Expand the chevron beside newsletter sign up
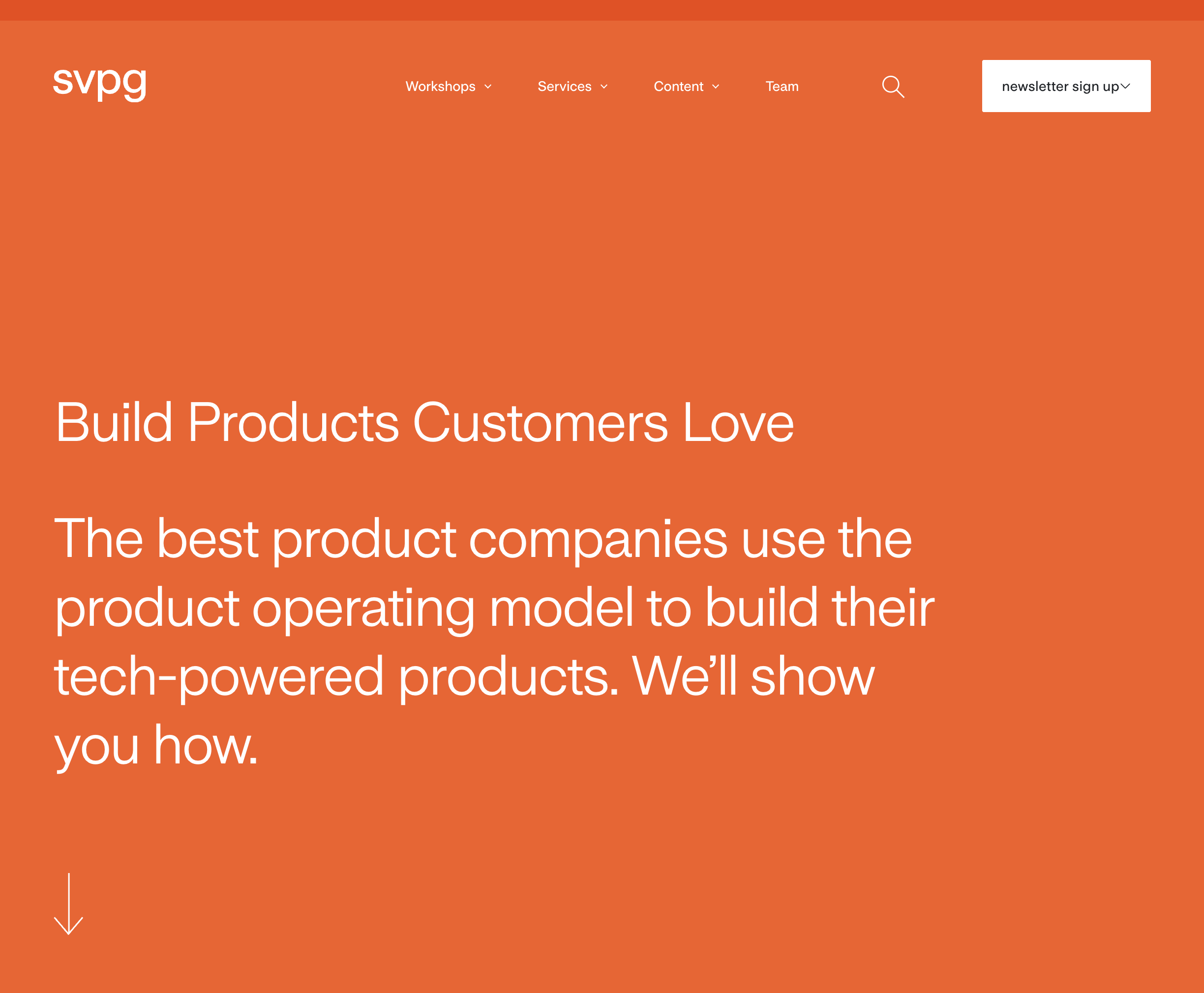Image resolution: width=1204 pixels, height=993 pixels. (1125, 86)
